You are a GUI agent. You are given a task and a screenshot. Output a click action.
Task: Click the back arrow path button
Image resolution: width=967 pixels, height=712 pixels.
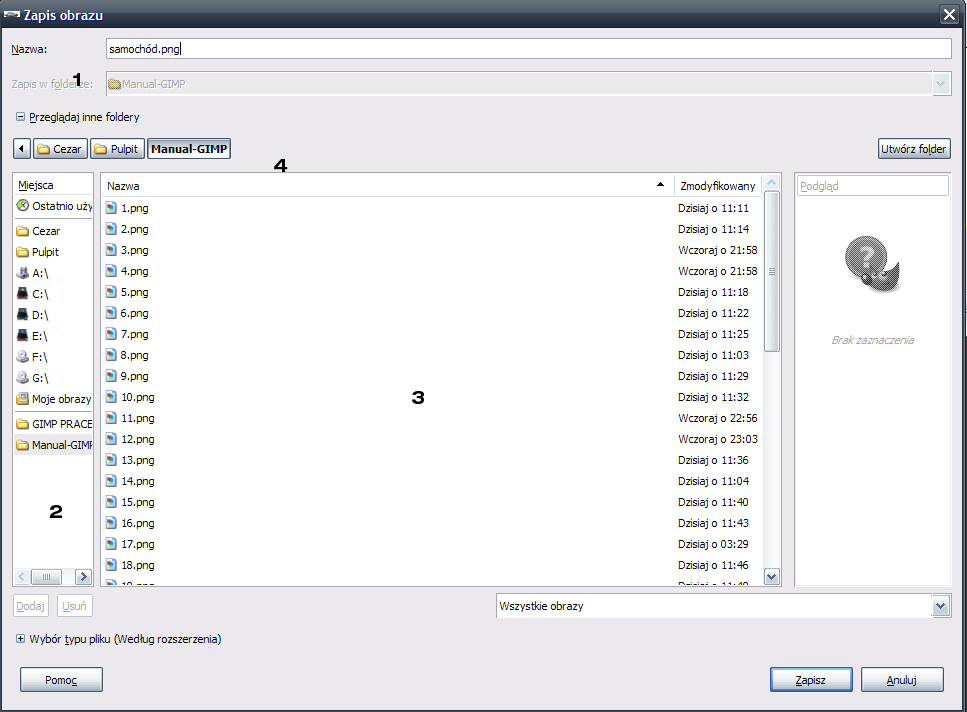coord(22,149)
